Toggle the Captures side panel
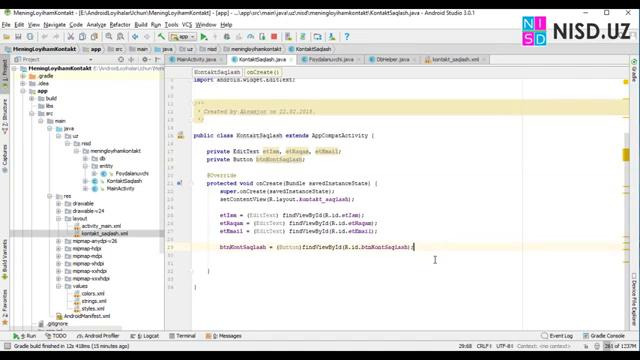Image resolution: width=640 pixels, height=360 pixels. coord(5,159)
